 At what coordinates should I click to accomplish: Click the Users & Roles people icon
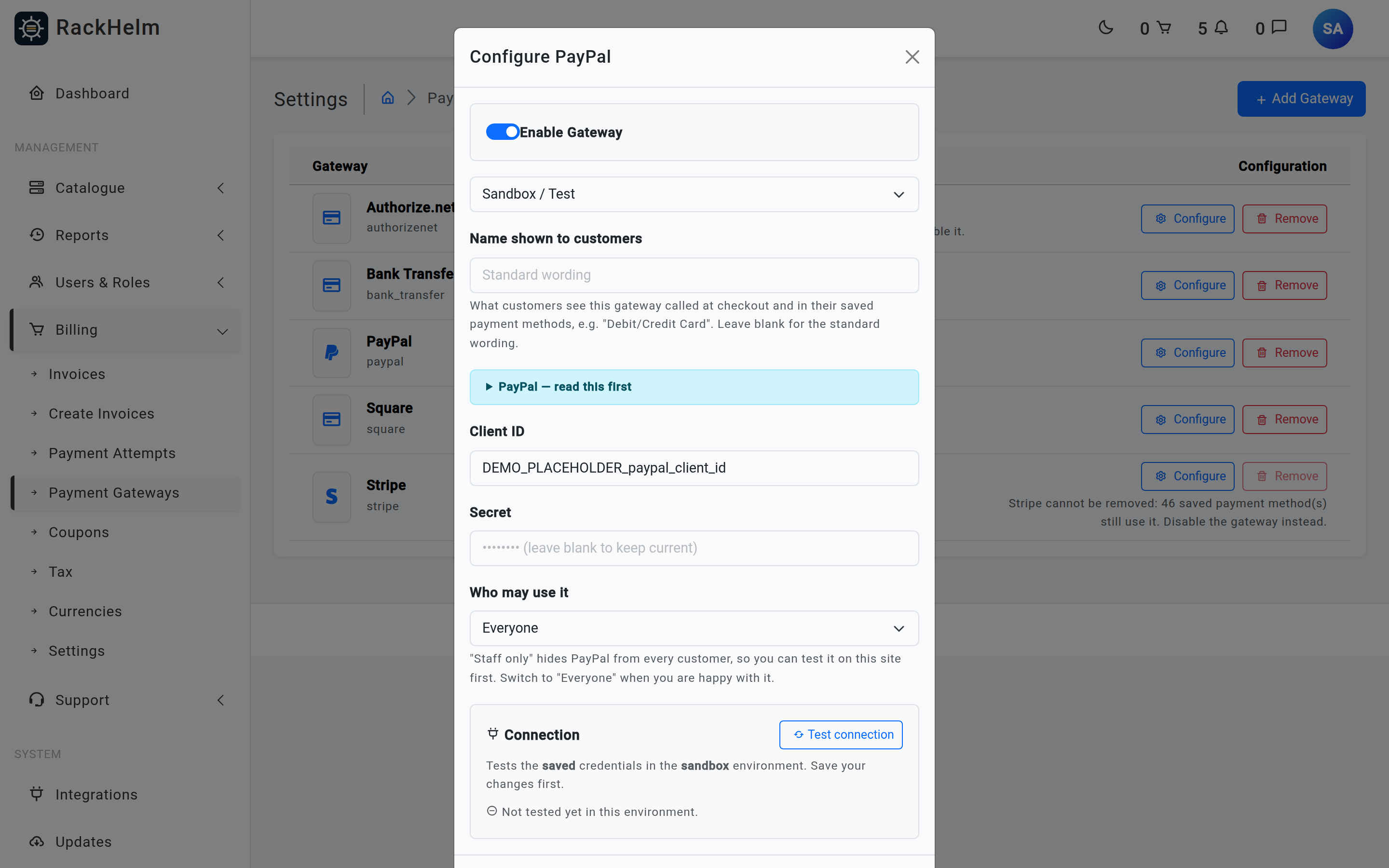37,282
